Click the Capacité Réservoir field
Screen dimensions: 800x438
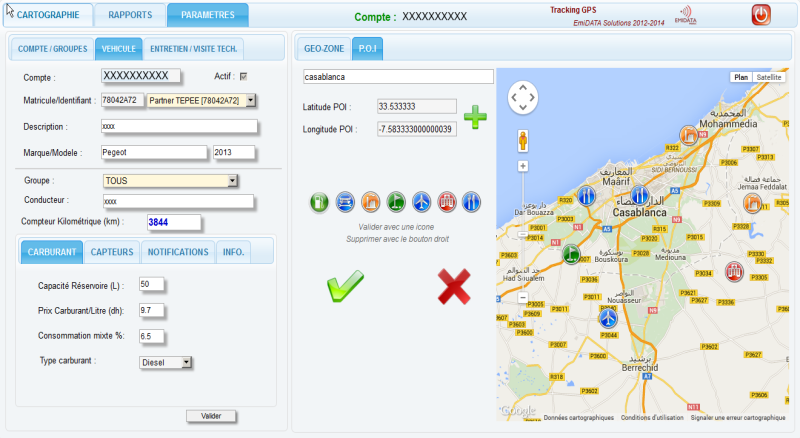152,284
